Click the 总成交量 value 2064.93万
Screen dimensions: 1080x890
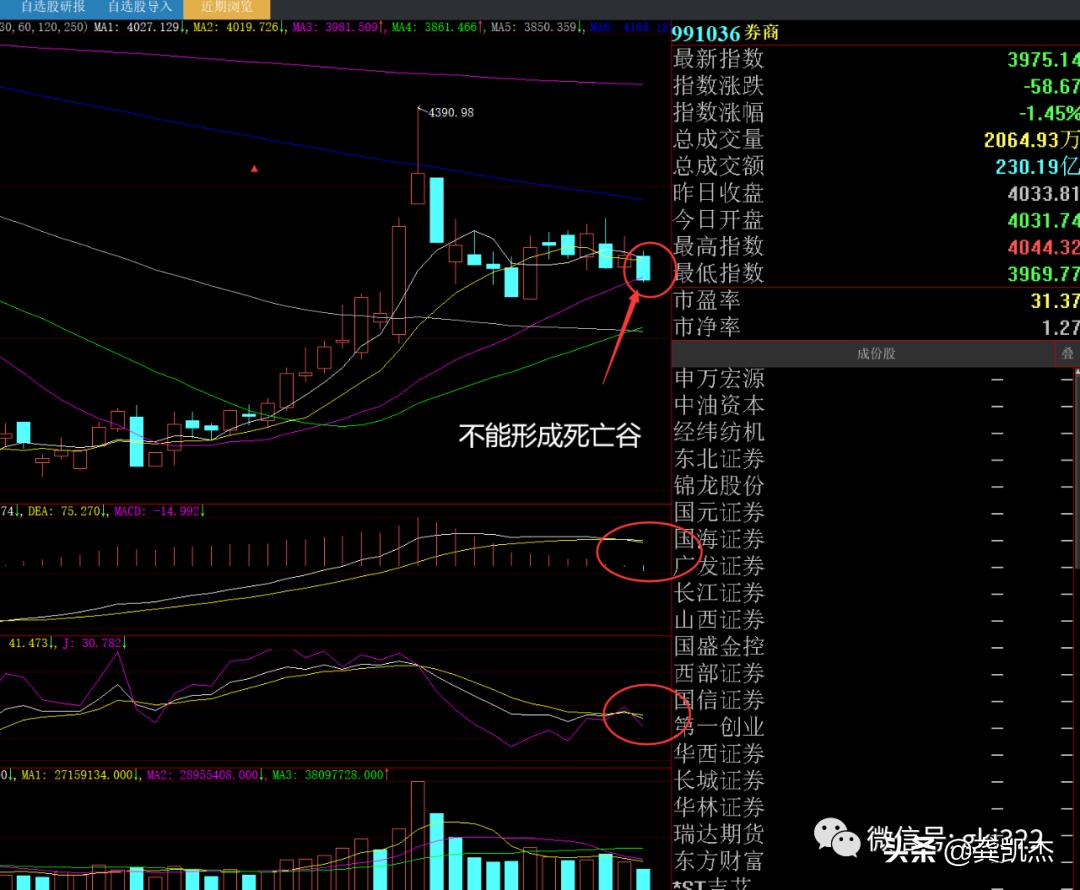coord(1031,141)
